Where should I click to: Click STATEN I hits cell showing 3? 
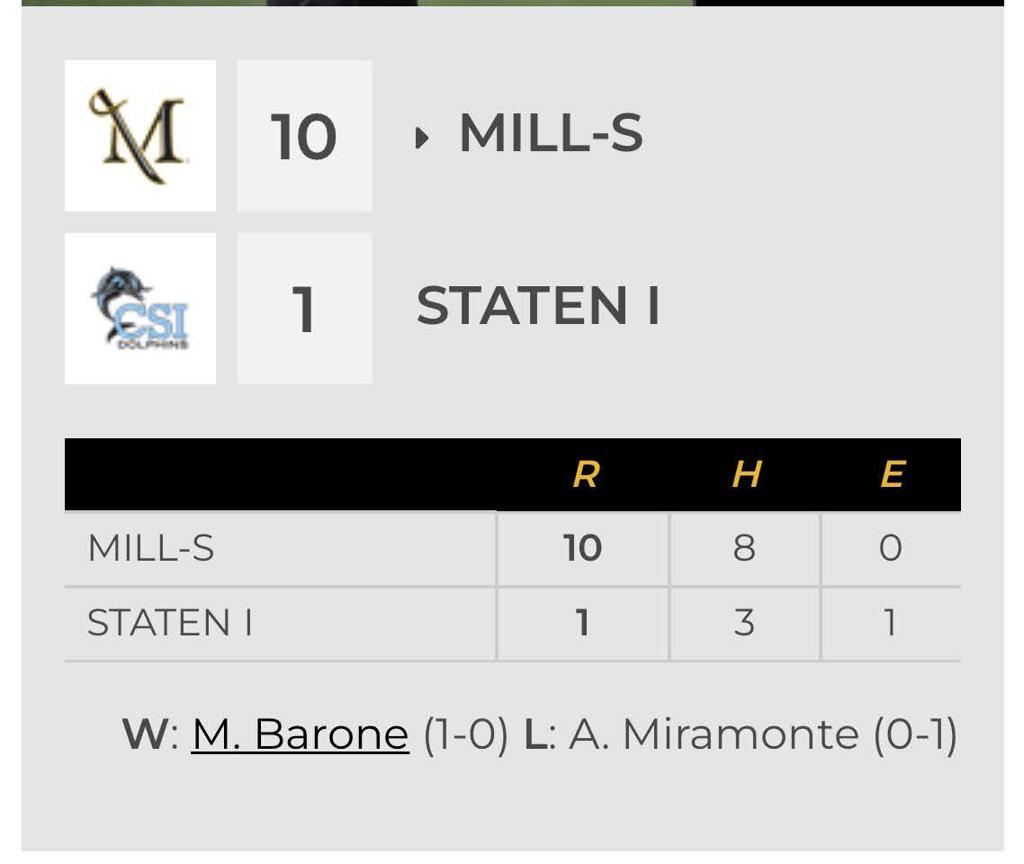pos(745,623)
